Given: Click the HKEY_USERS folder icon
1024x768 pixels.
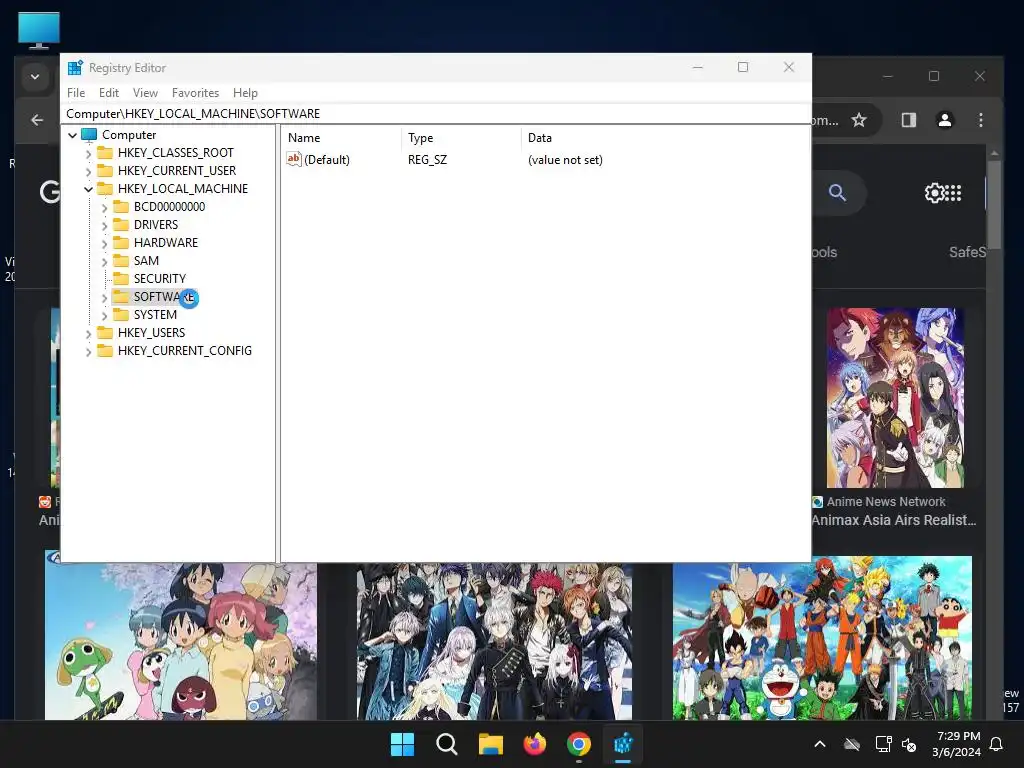Looking at the screenshot, I should click(104, 332).
